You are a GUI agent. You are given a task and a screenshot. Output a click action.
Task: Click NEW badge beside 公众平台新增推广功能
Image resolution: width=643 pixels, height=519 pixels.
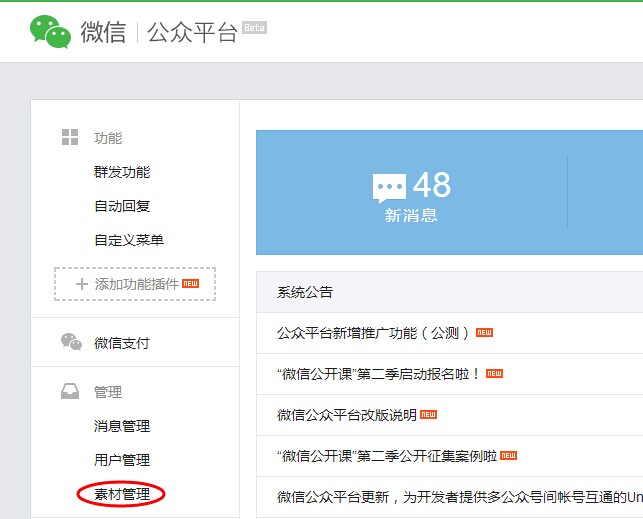484,332
